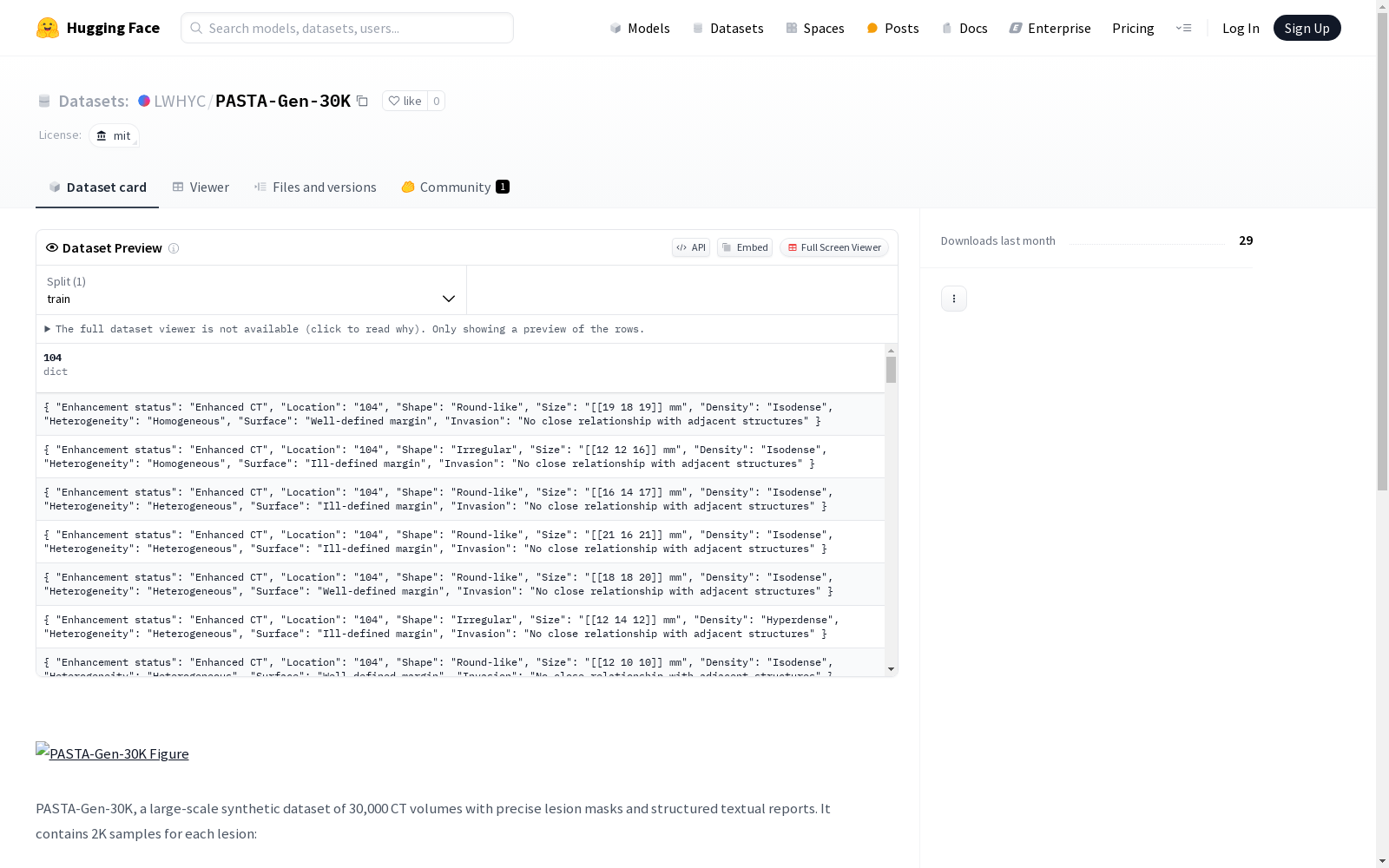
Task: Open the Community tab
Action: pos(455,187)
